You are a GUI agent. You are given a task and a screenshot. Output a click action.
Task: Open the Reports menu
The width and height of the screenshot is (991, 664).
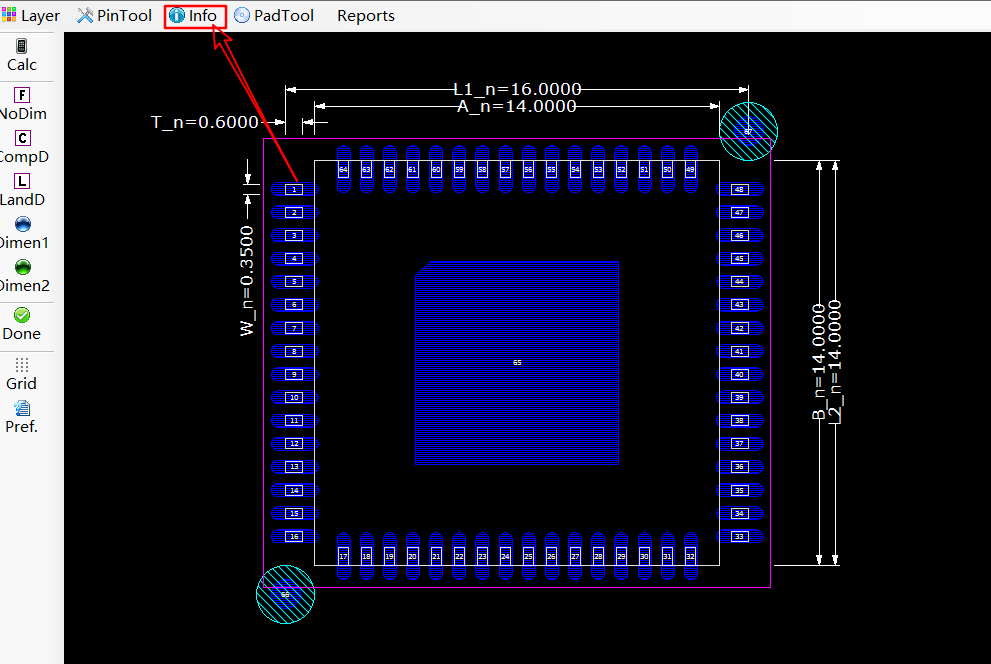[x=365, y=15]
